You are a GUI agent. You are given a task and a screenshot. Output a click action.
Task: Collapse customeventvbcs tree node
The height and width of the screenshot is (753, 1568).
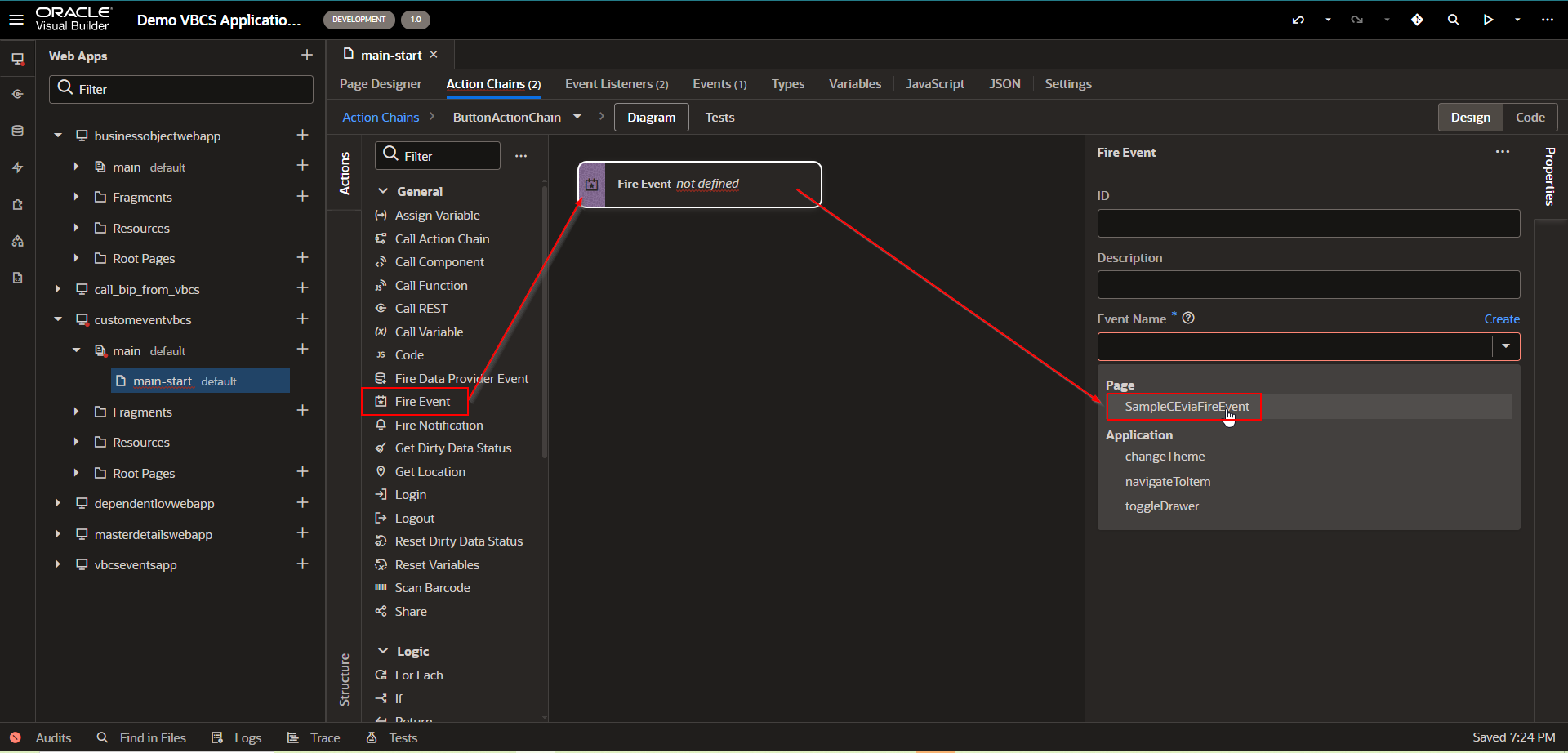tap(57, 319)
